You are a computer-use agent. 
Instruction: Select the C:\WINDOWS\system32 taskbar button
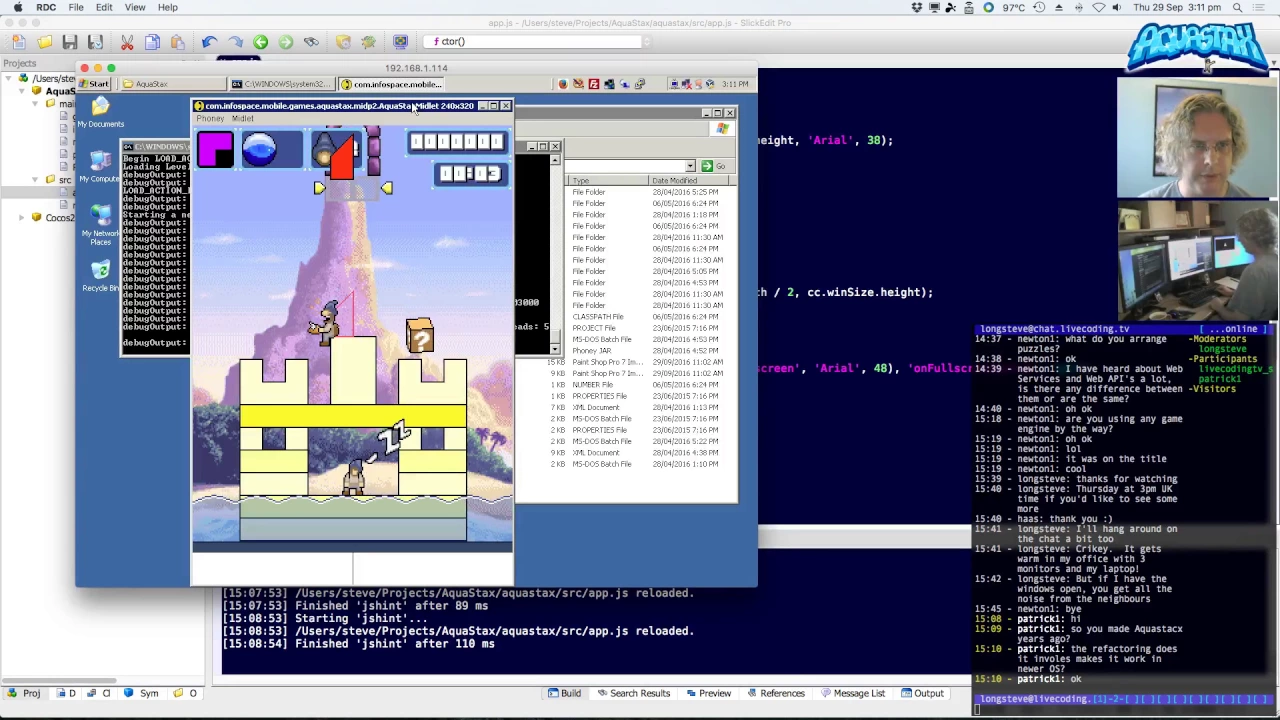point(281,84)
